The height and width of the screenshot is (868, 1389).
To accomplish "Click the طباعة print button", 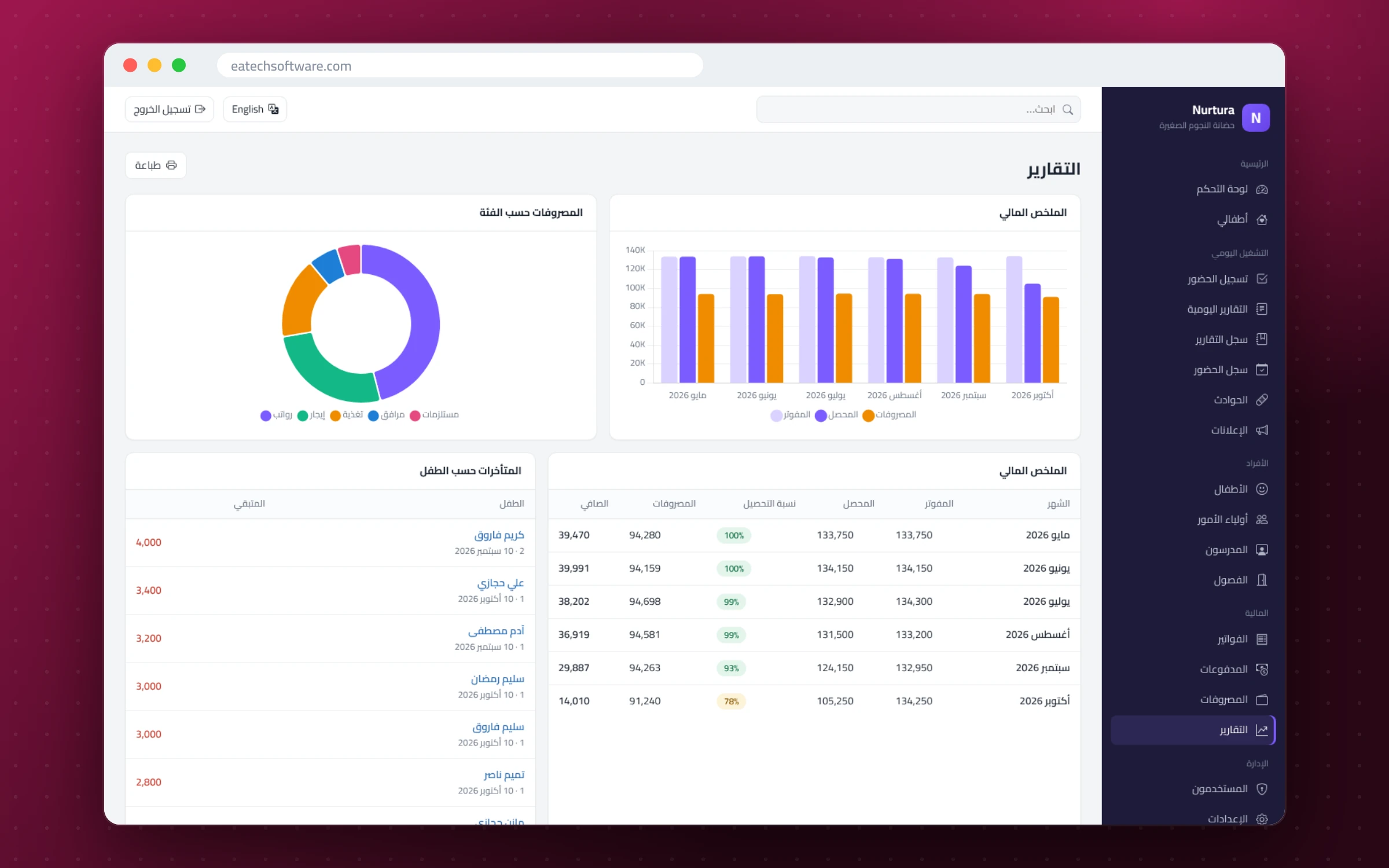I will point(156,165).
